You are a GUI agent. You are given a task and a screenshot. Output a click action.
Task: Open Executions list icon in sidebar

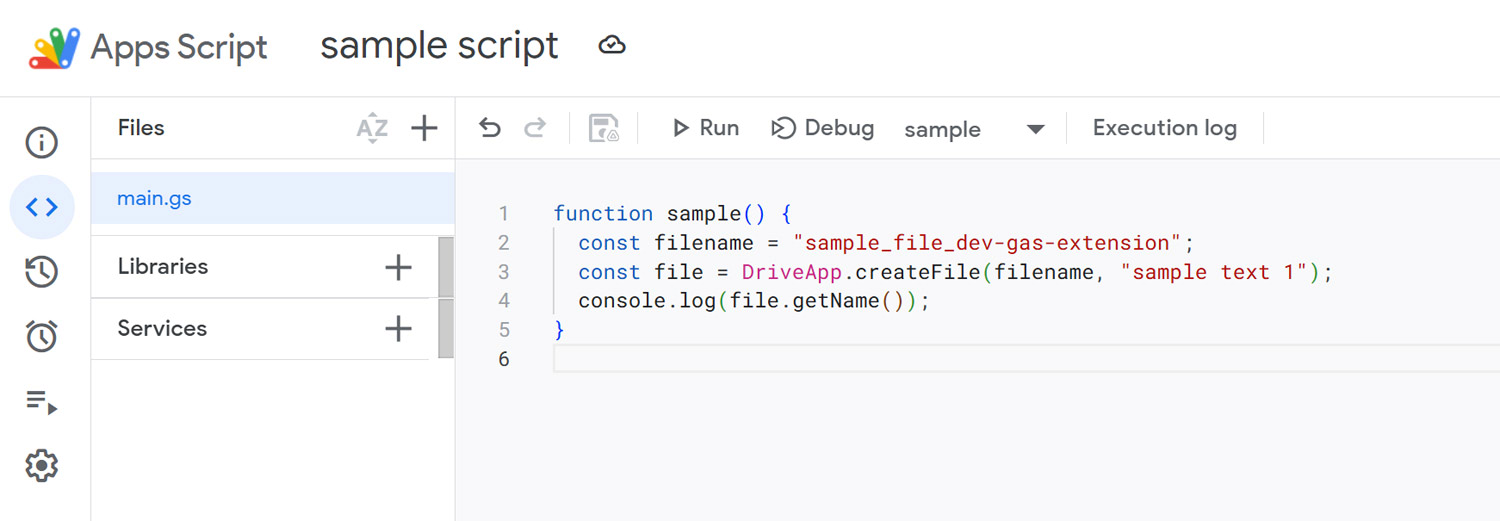click(41, 403)
